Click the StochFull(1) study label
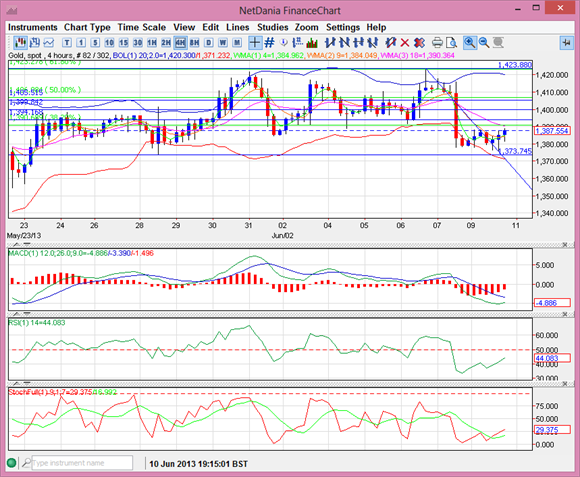The image size is (580, 477). (x=62, y=392)
